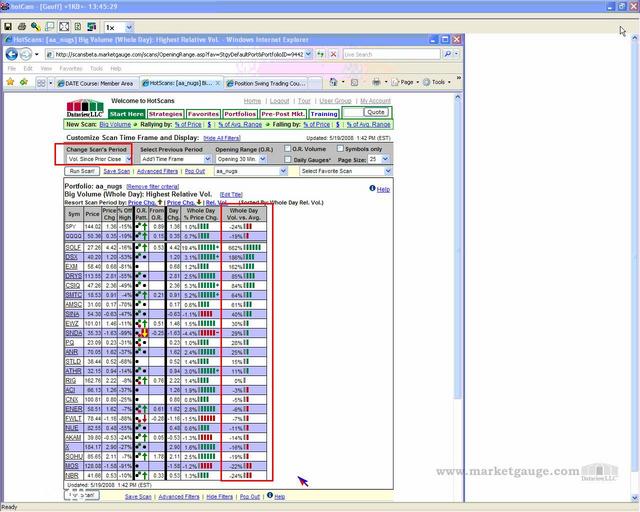This screenshot has width=640, height=512.
Task: Click the Quote button
Action: point(376,112)
